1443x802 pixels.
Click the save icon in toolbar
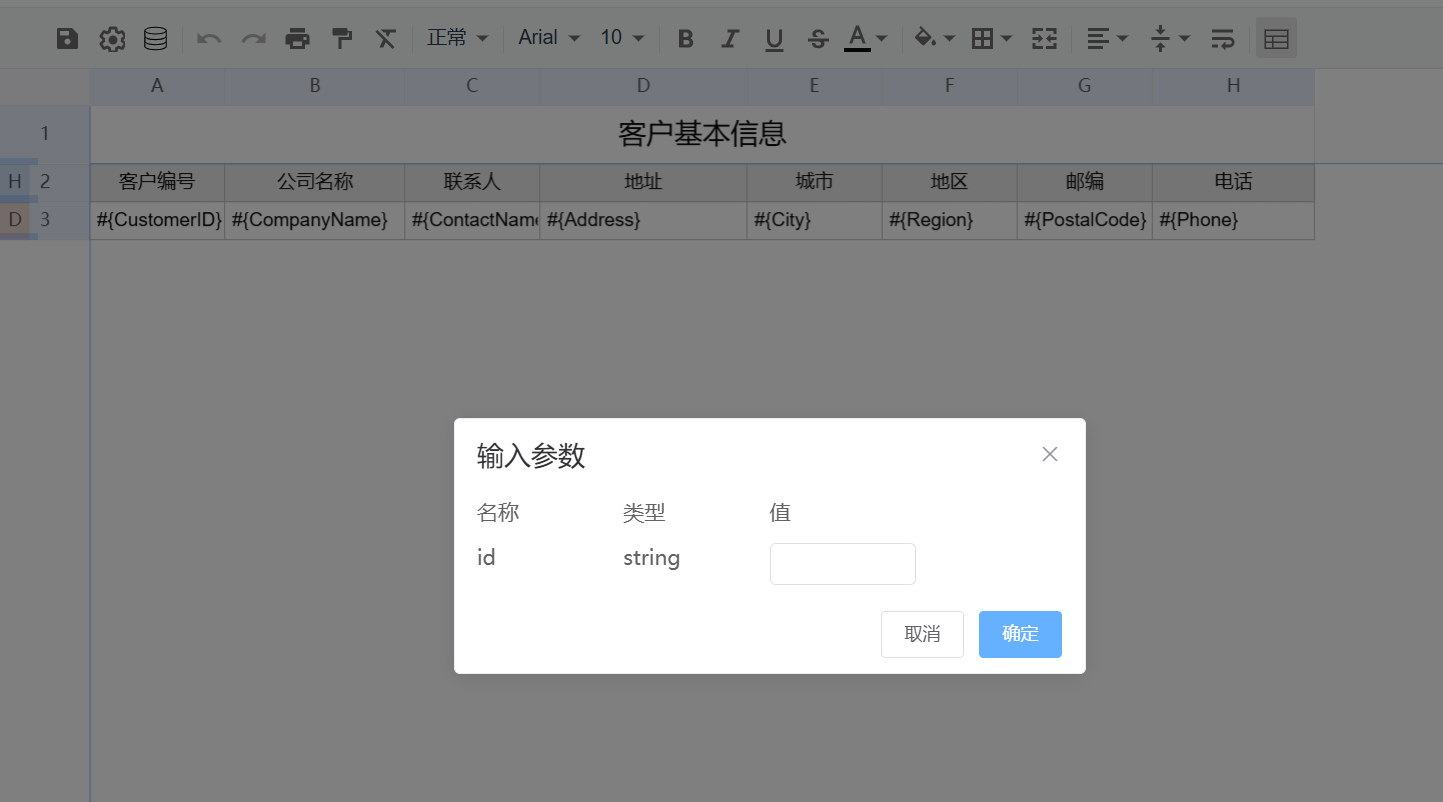click(67, 39)
